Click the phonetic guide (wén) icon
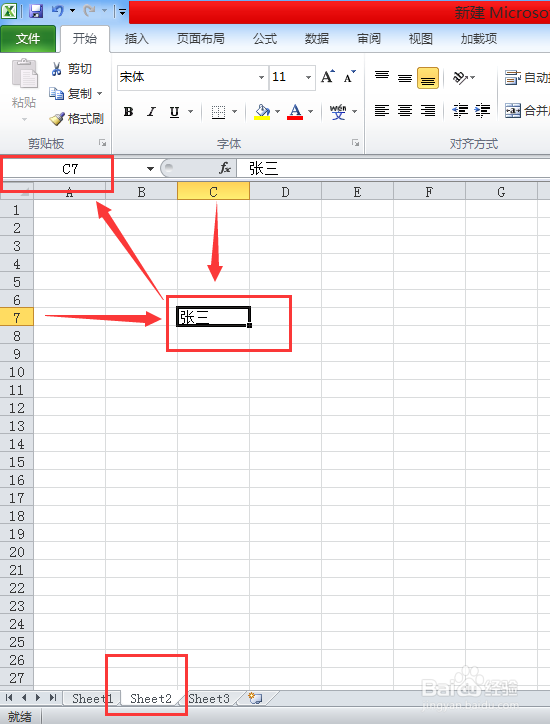This screenshot has height=724, width=550. (338, 112)
